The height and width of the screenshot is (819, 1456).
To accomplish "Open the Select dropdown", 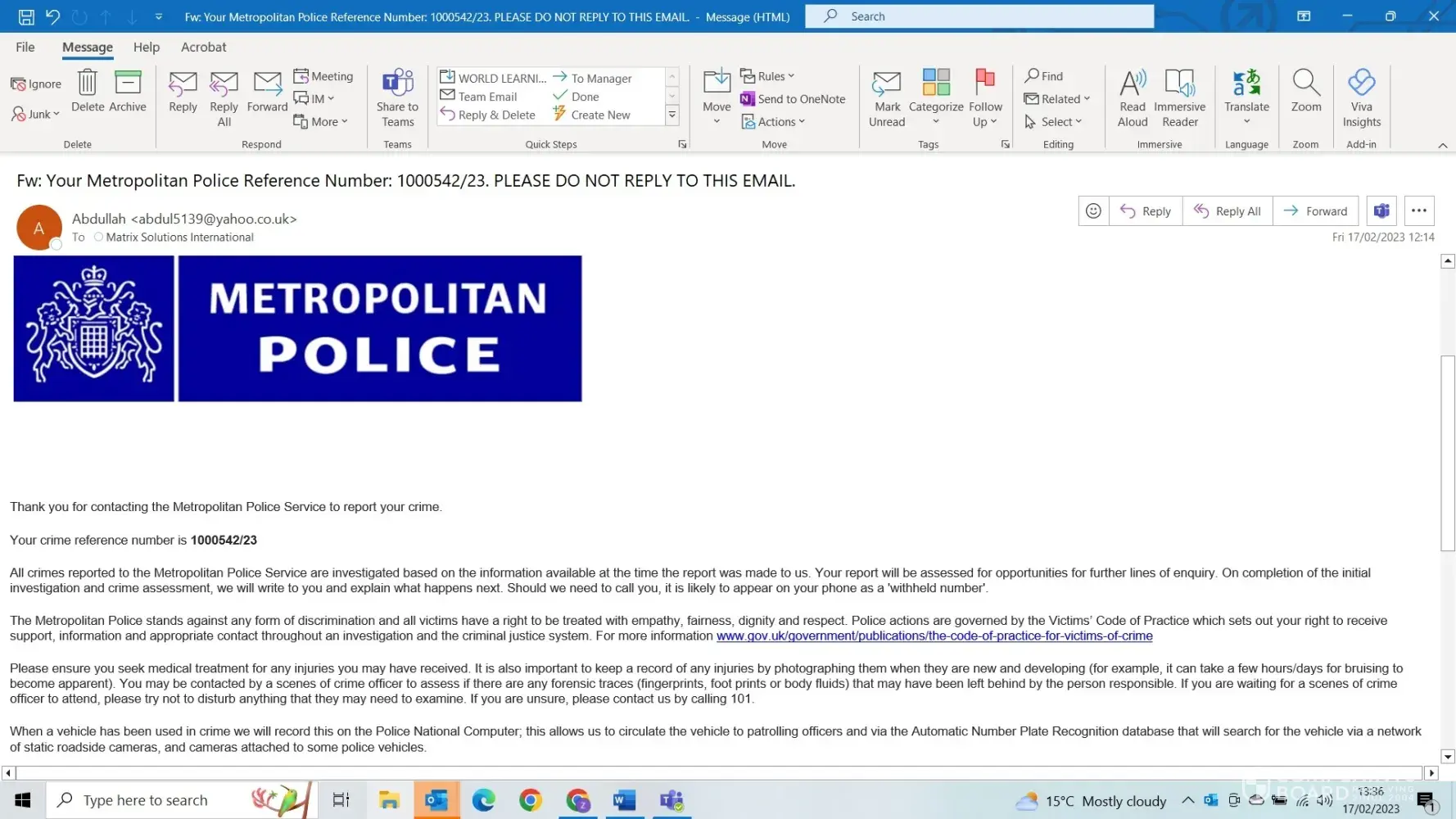I will pyautogui.click(x=1054, y=122).
